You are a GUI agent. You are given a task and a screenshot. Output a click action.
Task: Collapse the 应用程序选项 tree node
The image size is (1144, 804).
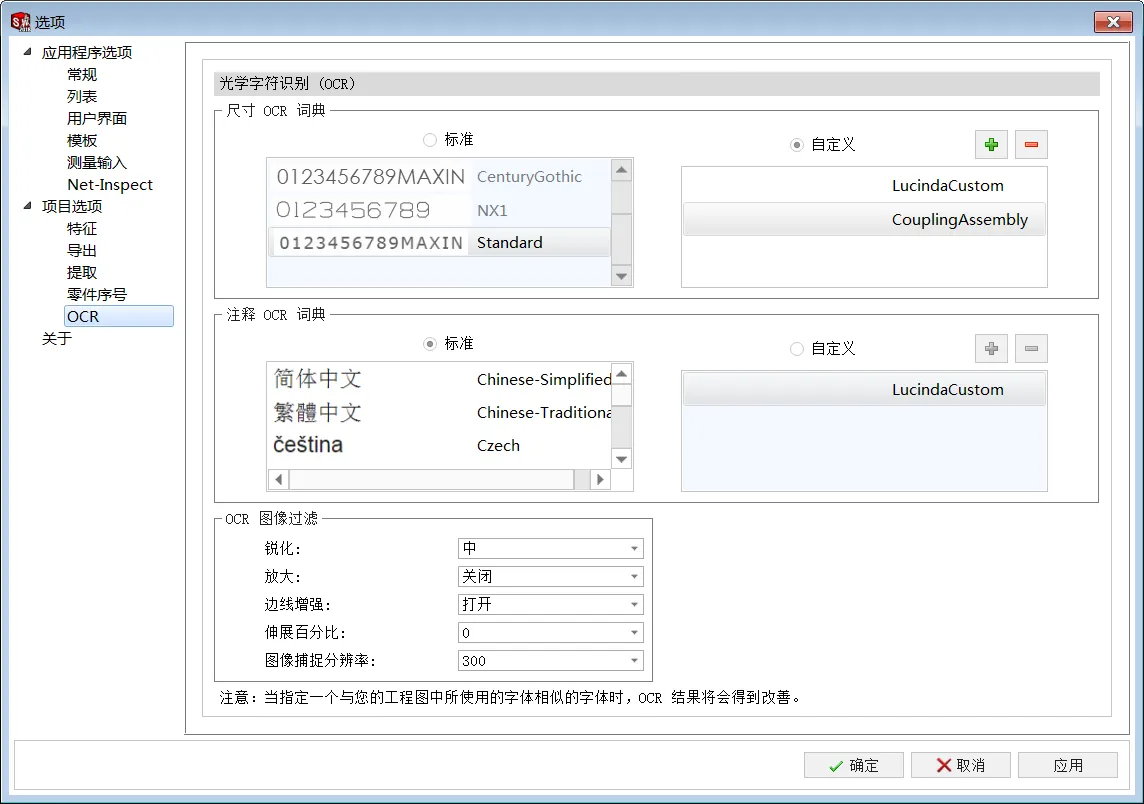tap(28, 52)
